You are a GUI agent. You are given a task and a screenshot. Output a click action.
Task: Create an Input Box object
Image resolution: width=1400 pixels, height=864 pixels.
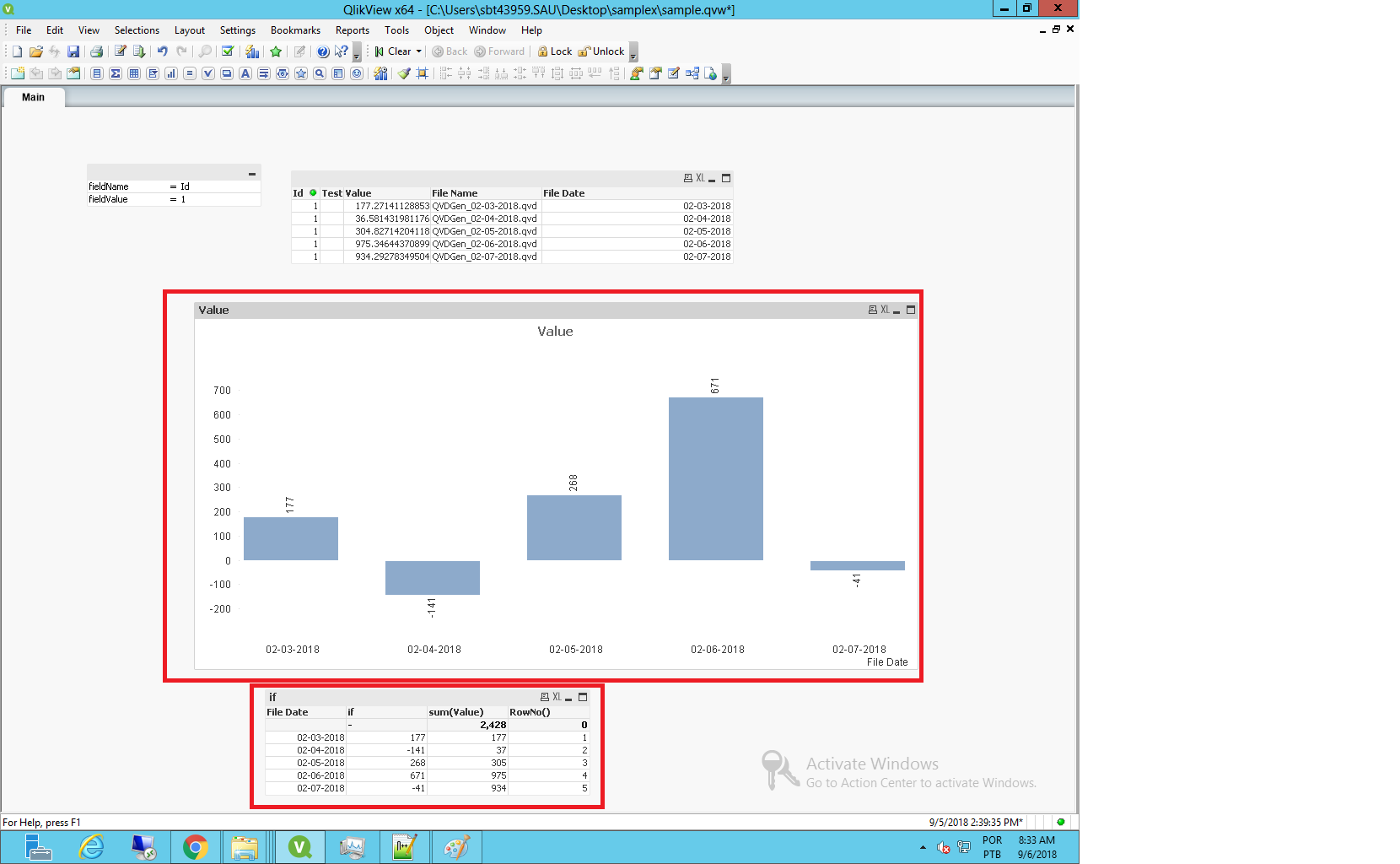coord(190,73)
